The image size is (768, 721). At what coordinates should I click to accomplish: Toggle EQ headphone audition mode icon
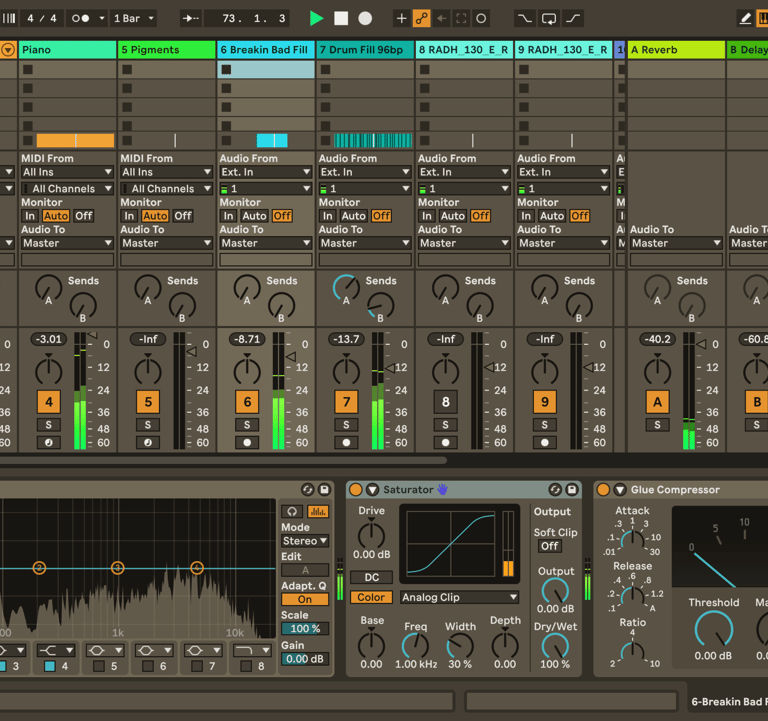292,512
